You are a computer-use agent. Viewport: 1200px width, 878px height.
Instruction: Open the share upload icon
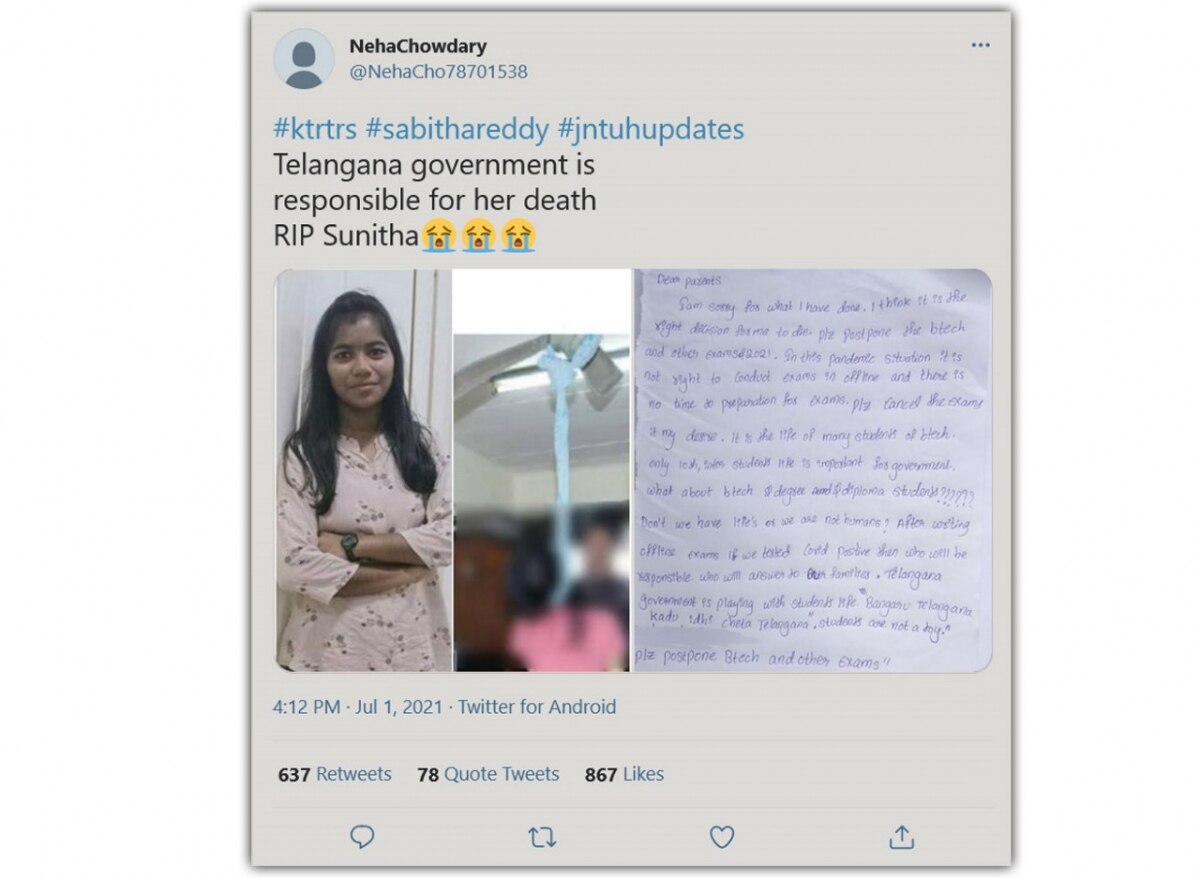pos(901,836)
